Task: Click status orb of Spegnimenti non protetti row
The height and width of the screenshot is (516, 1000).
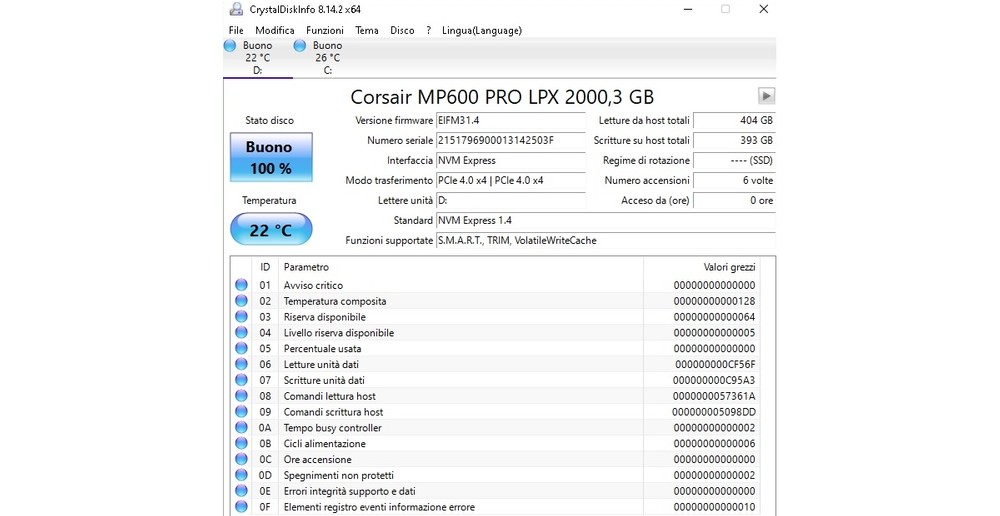Action: [241, 475]
